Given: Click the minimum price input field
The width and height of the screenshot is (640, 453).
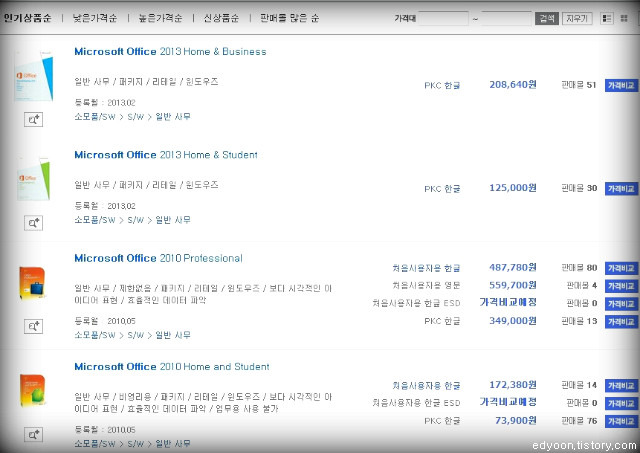Looking at the screenshot, I should pyautogui.click(x=443, y=18).
